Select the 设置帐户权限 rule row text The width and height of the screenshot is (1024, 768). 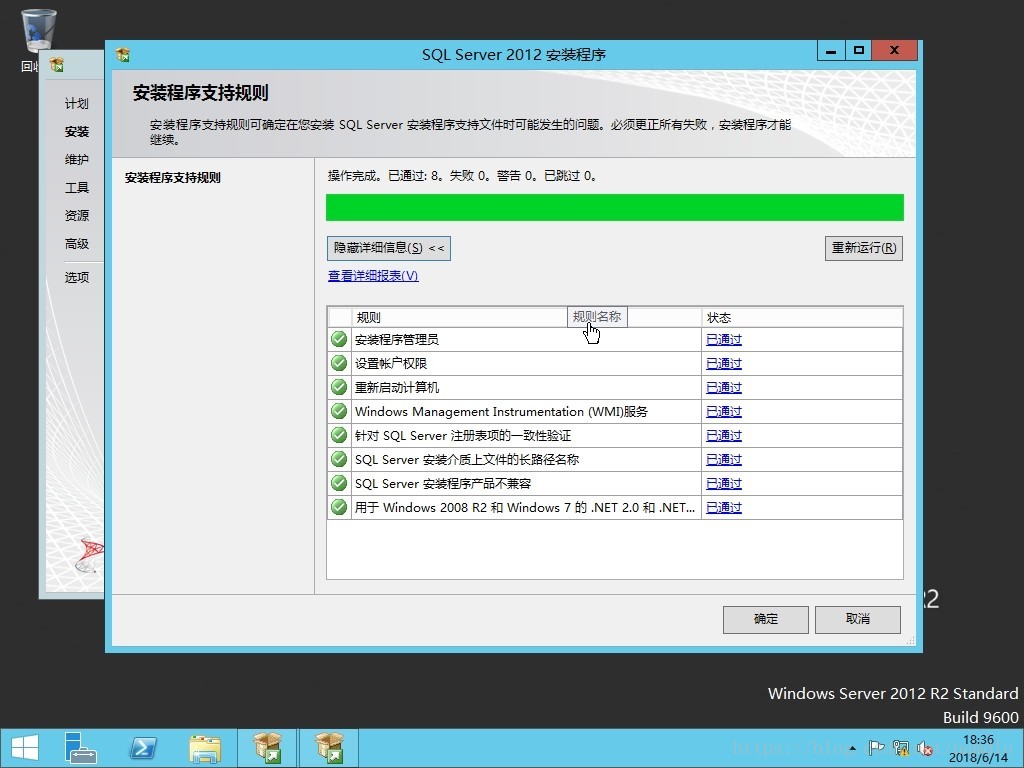[x=391, y=364]
